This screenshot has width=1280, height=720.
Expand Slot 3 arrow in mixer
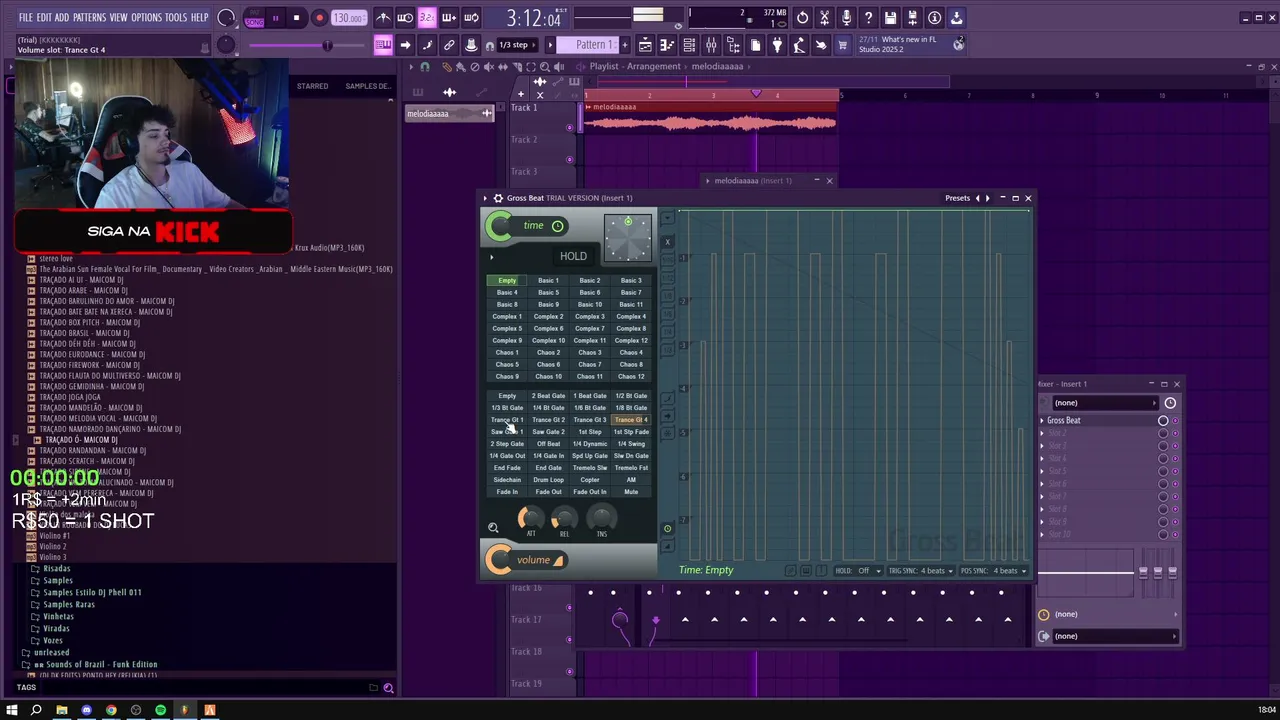(1042, 446)
